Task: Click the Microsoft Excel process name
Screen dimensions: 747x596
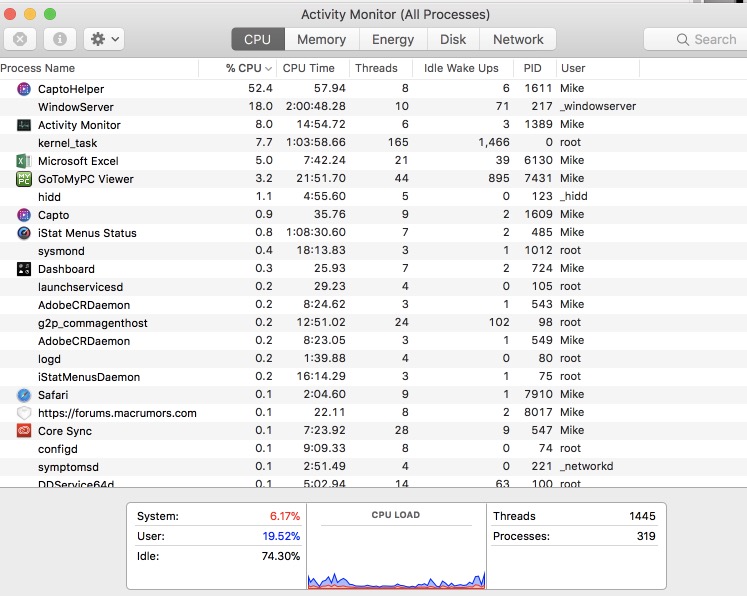Action: pyautogui.click(x=78, y=161)
